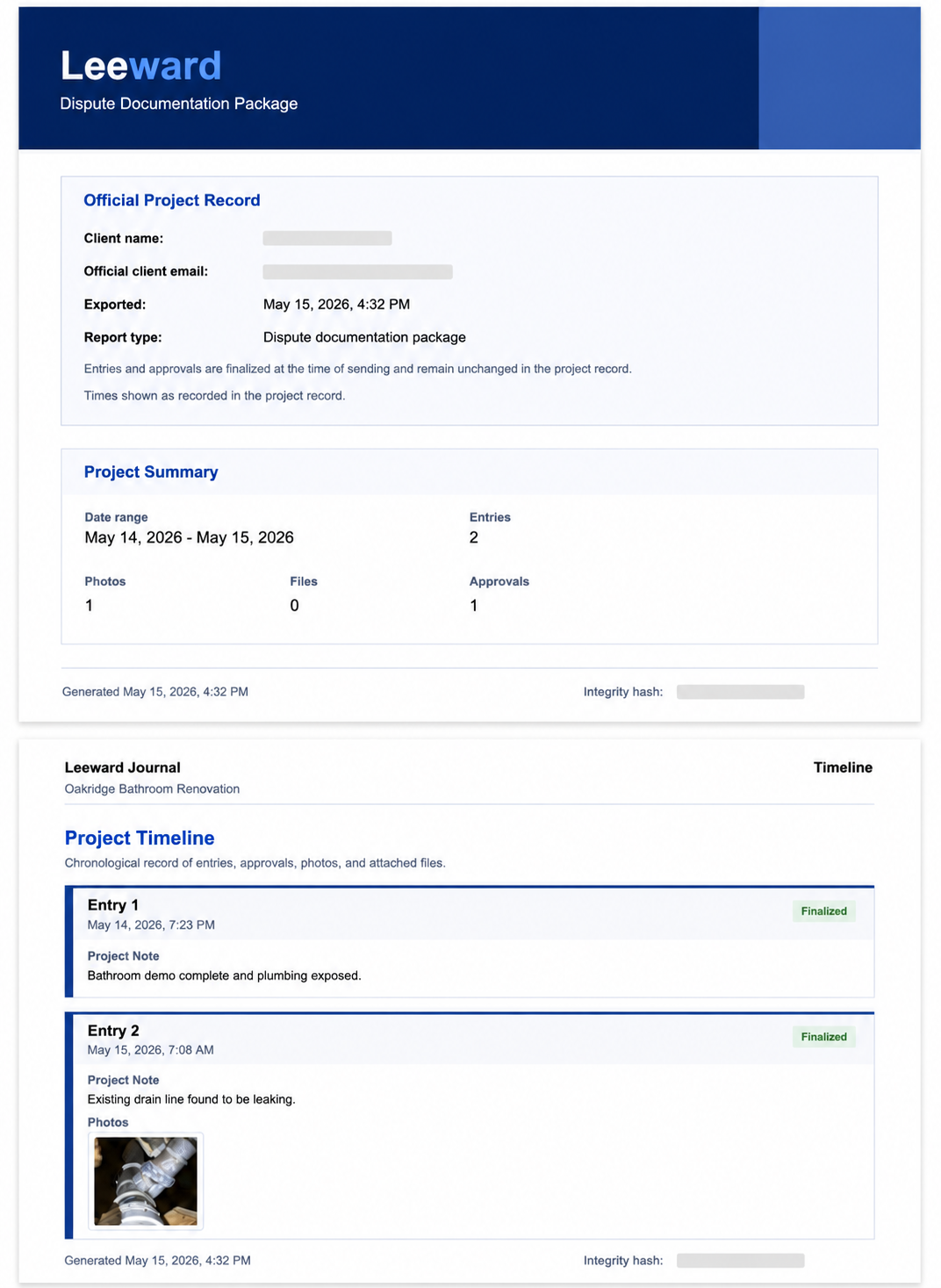
Task: Click the Finalized badge on Entry 2
Action: pyautogui.click(x=824, y=1037)
